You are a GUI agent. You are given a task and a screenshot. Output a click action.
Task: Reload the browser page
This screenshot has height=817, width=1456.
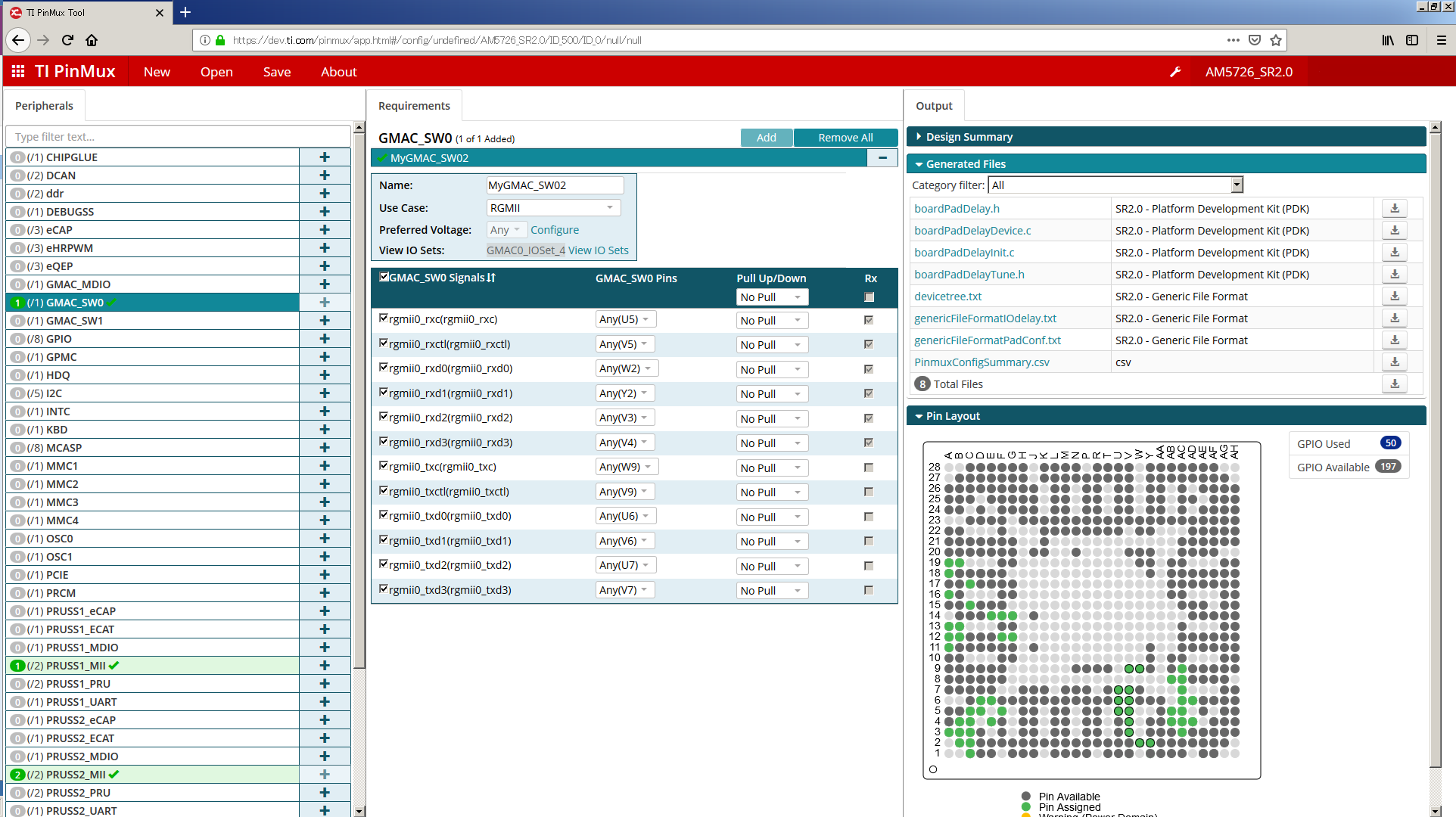[67, 40]
